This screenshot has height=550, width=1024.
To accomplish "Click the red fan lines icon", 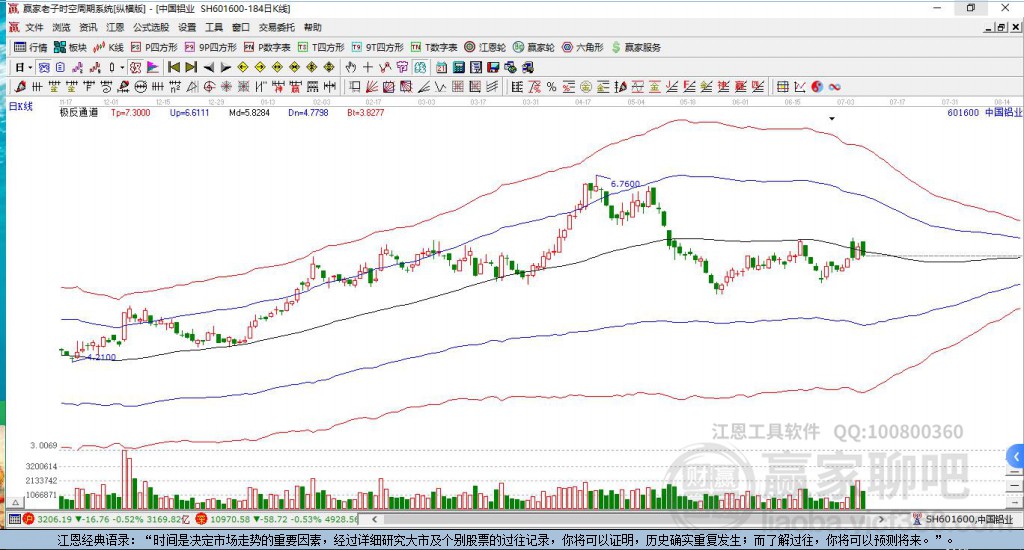I will tap(372, 87).
